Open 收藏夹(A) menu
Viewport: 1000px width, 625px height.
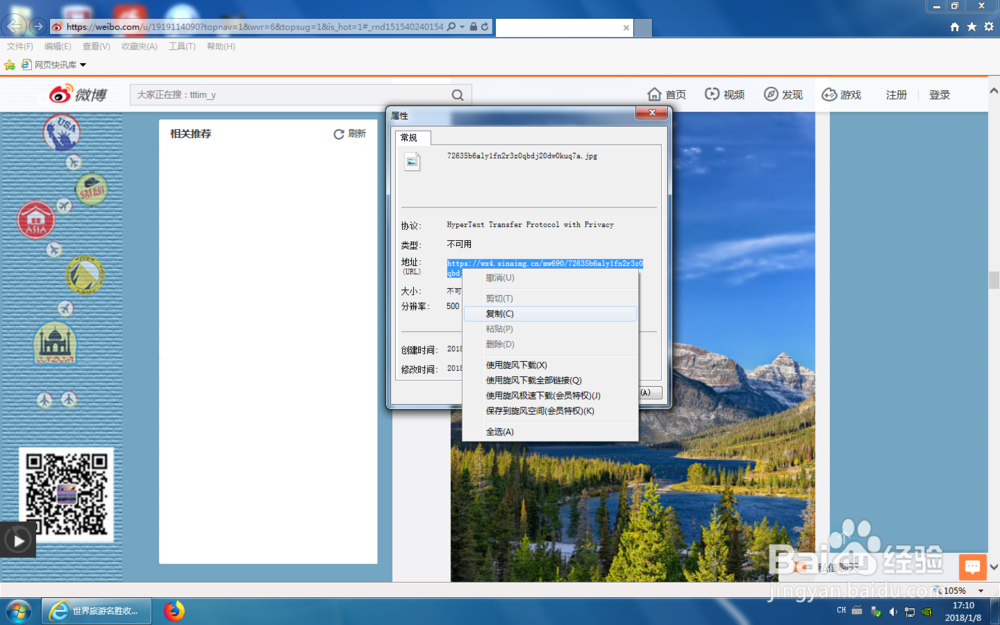tap(139, 47)
